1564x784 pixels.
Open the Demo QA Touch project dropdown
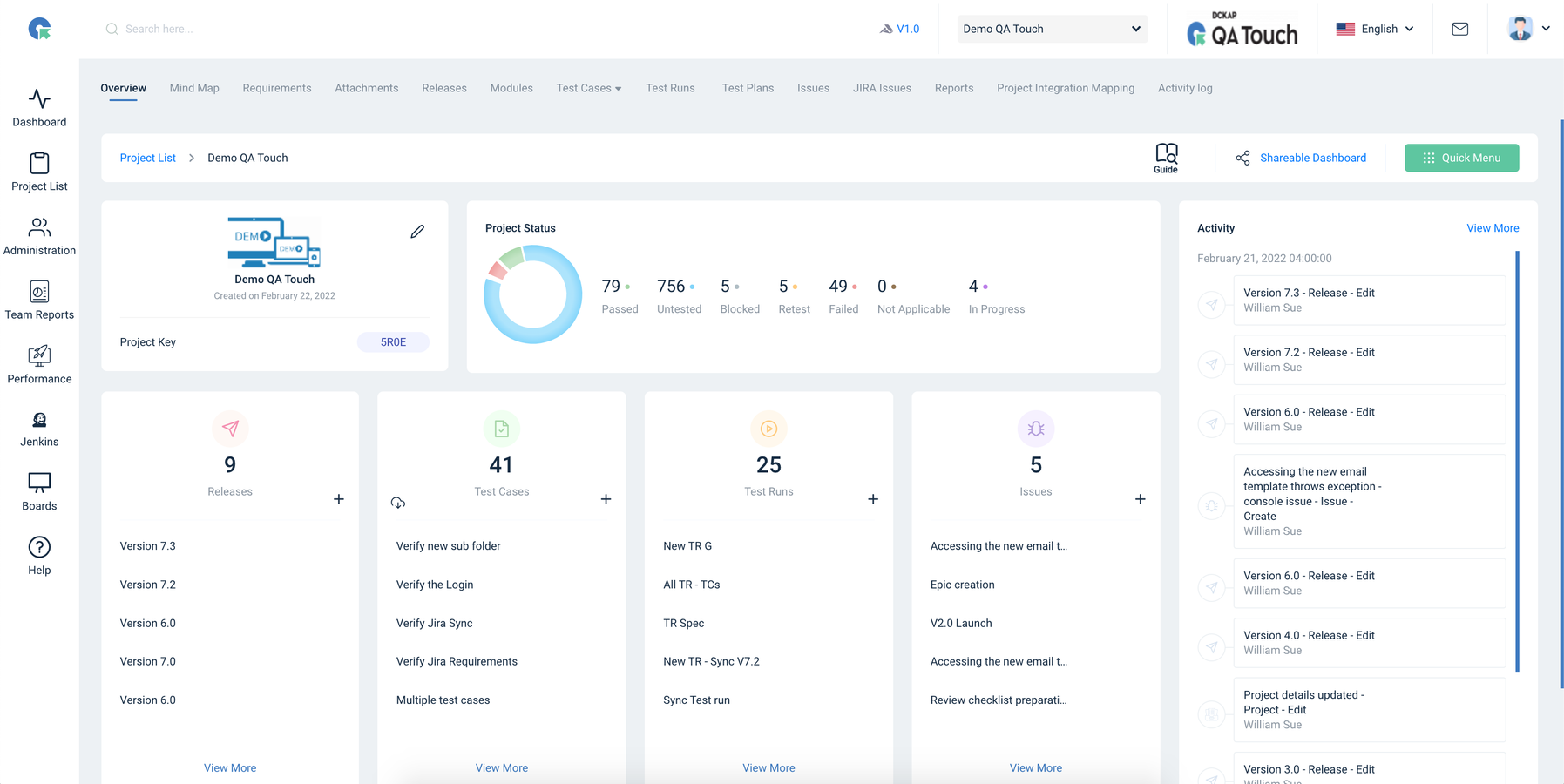[1052, 29]
